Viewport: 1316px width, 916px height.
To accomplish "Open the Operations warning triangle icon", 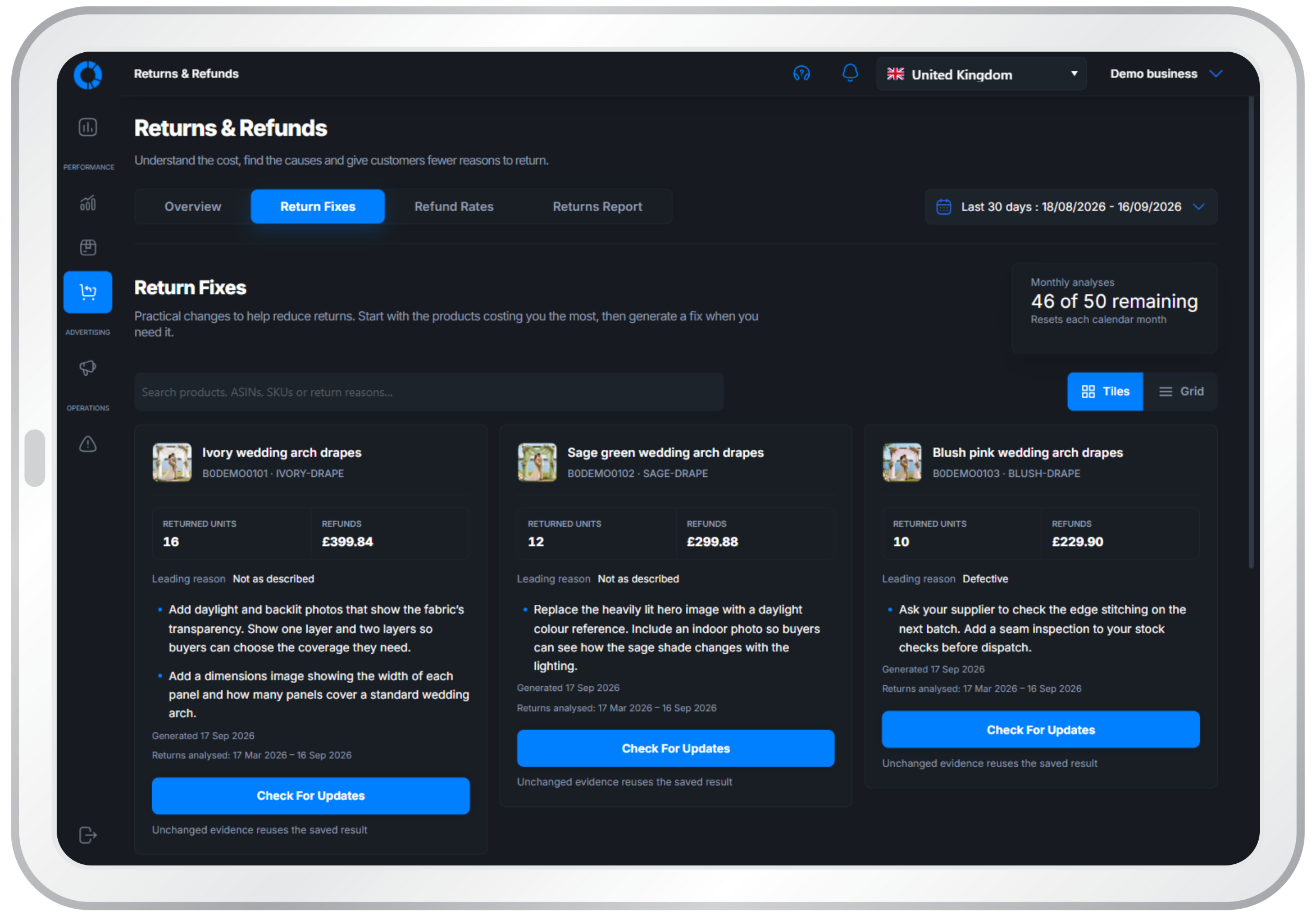I will point(88,444).
